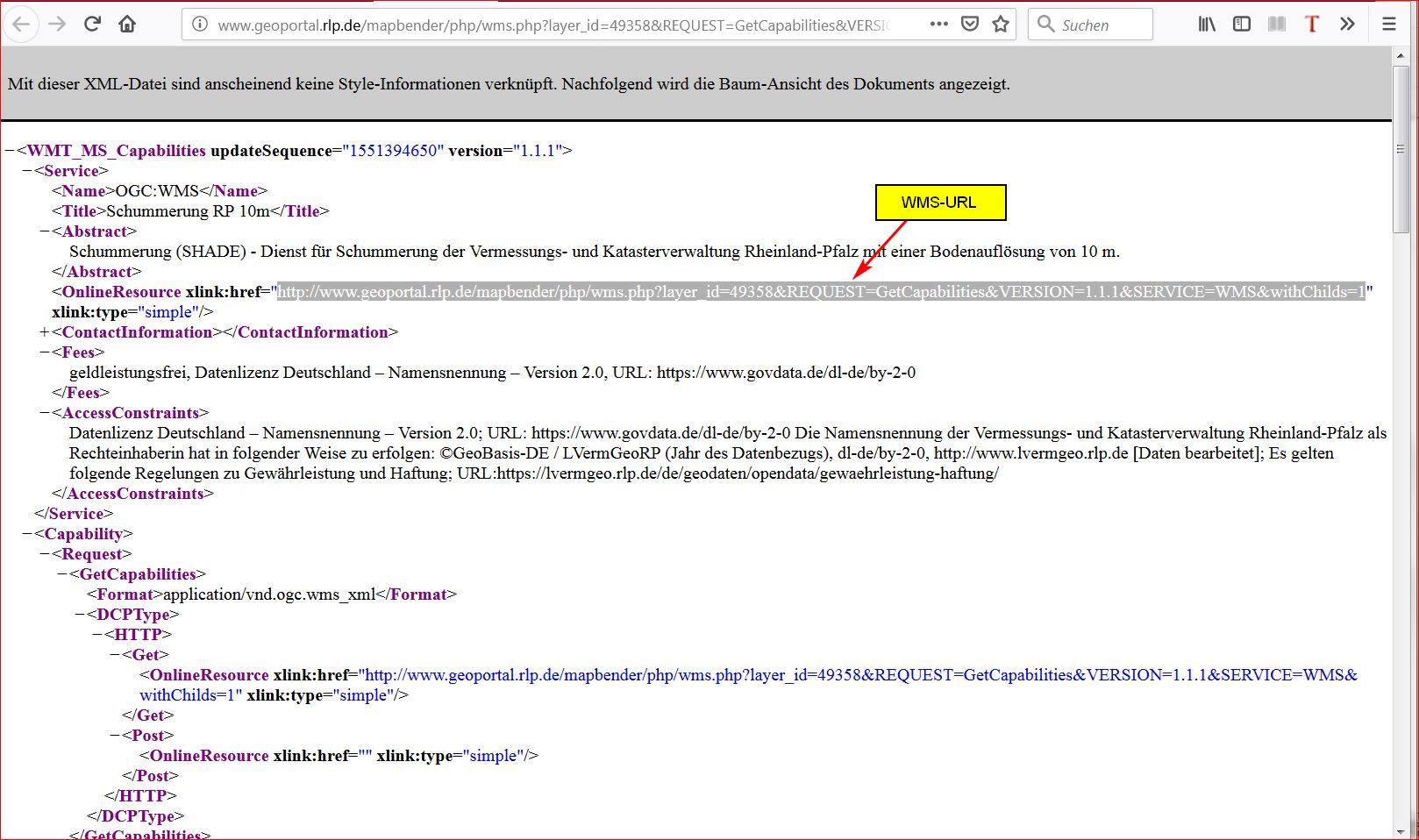Click the red T extension icon
The height and width of the screenshot is (840, 1419).
pos(1312,25)
